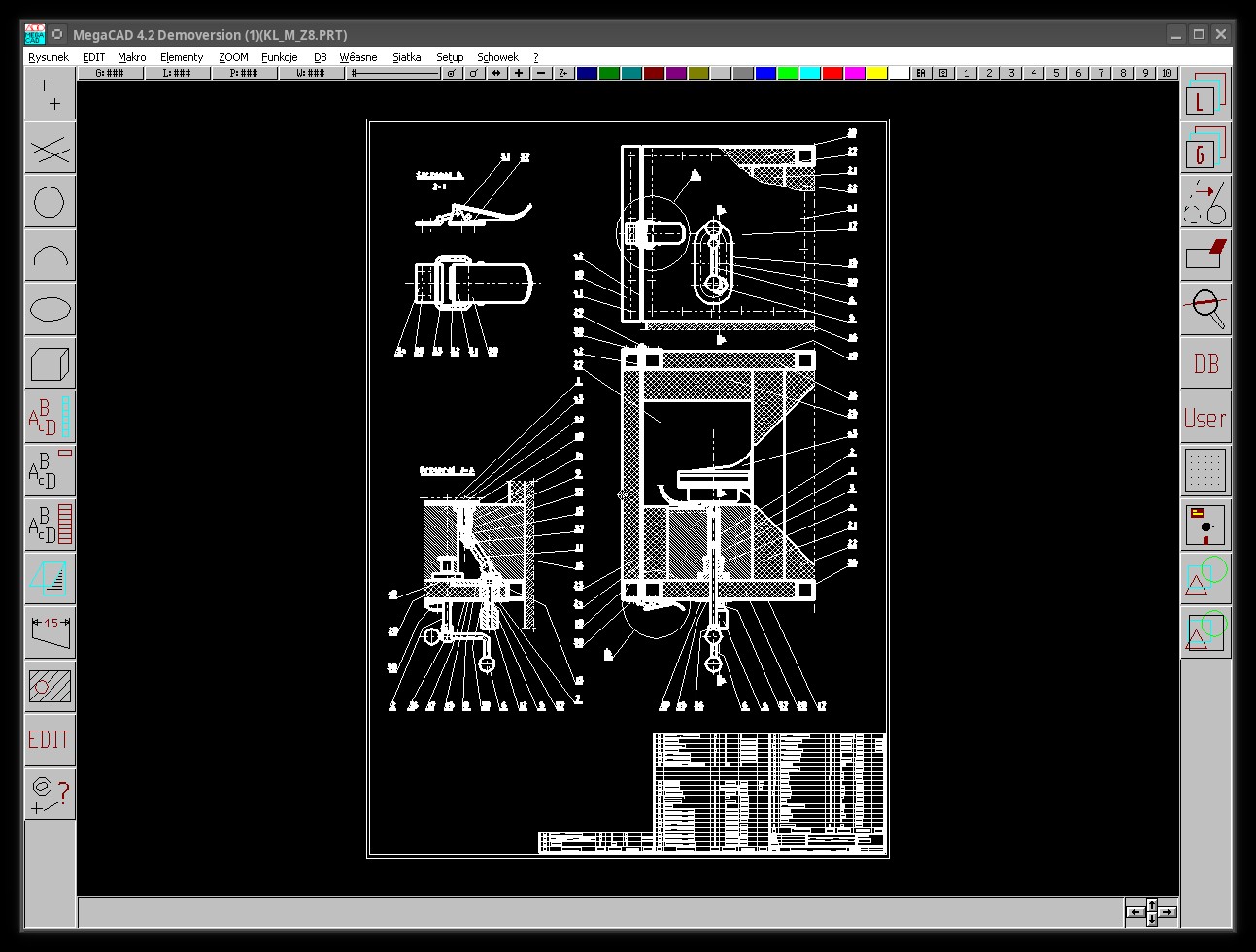The image size is (1256, 952).
Task: Open the hatching fill tool
Action: (50, 686)
